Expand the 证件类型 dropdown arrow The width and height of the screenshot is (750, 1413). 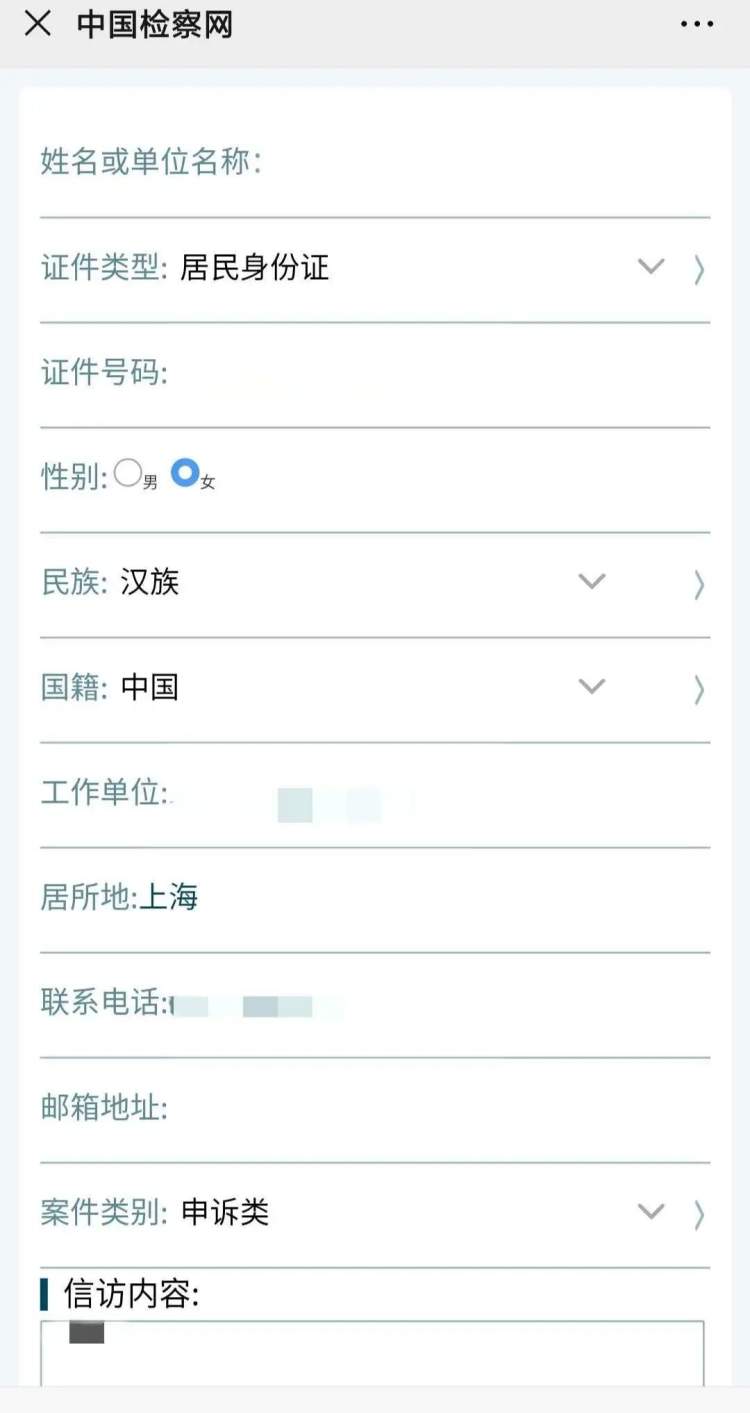[651, 267]
